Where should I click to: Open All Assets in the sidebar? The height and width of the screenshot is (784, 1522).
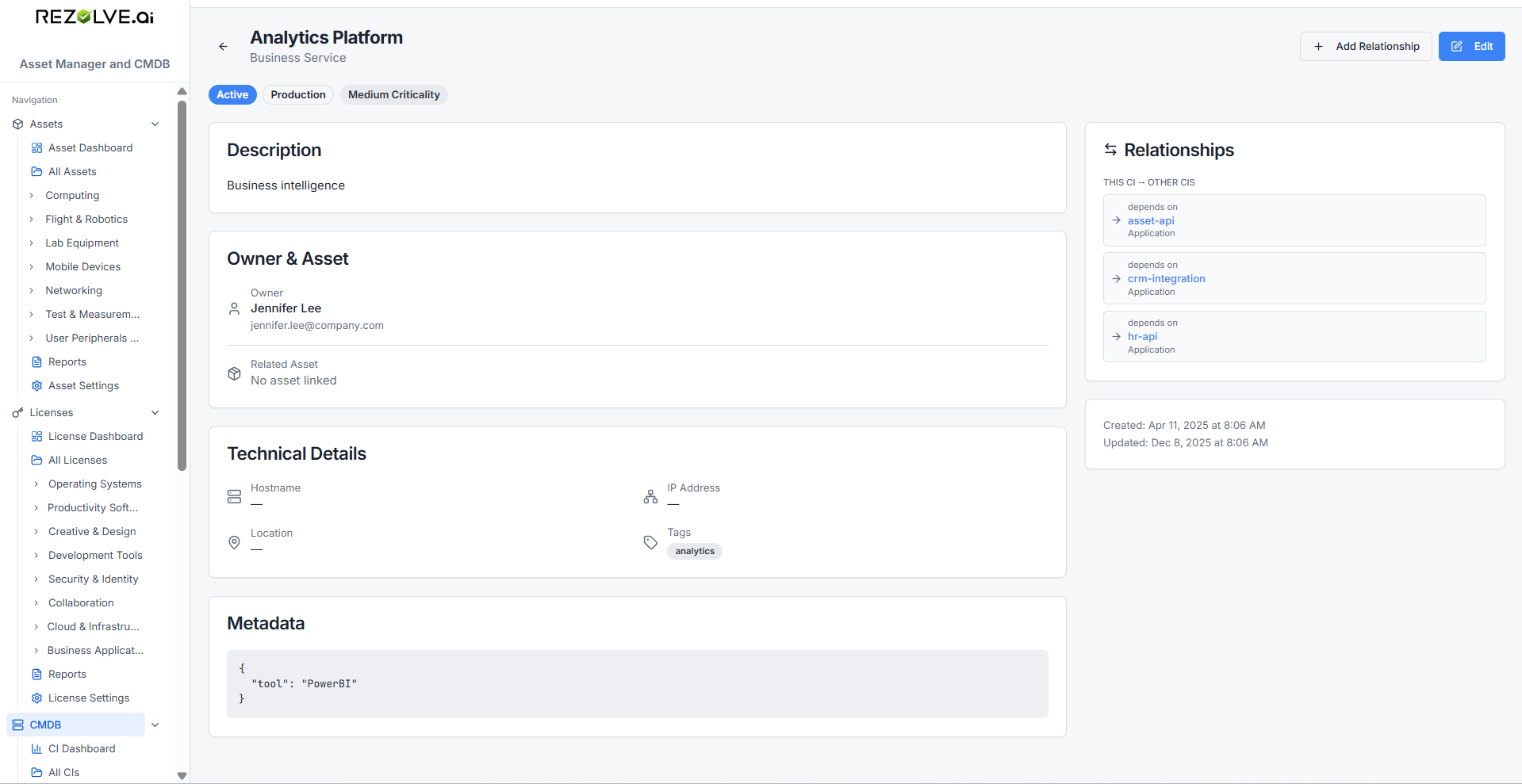[72, 172]
